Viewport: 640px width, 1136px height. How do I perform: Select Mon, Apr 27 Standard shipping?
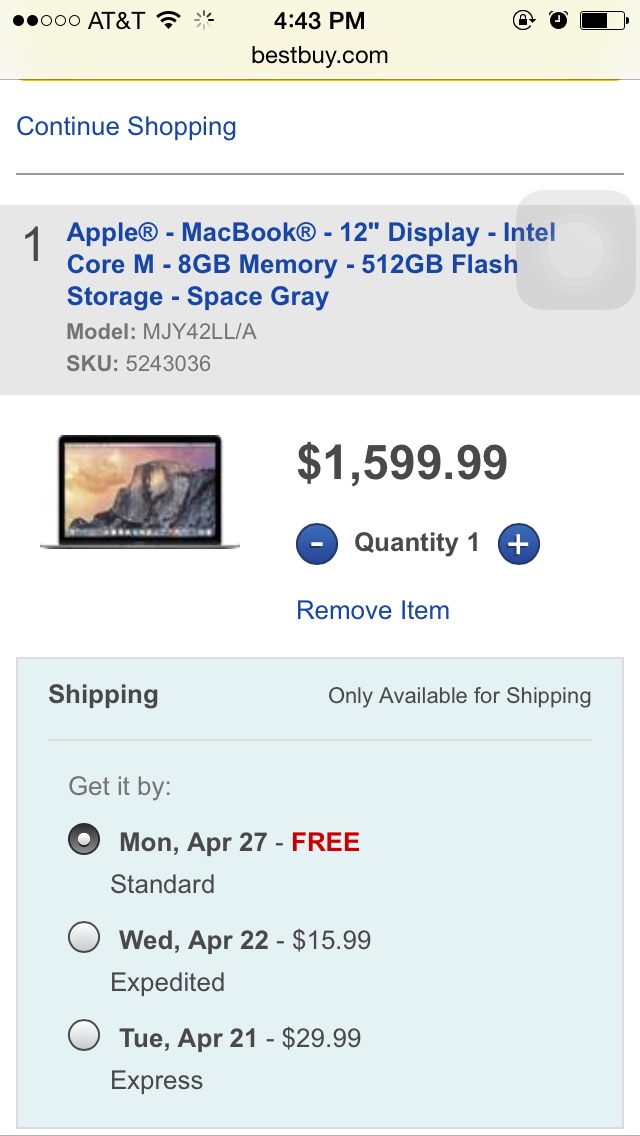point(83,840)
